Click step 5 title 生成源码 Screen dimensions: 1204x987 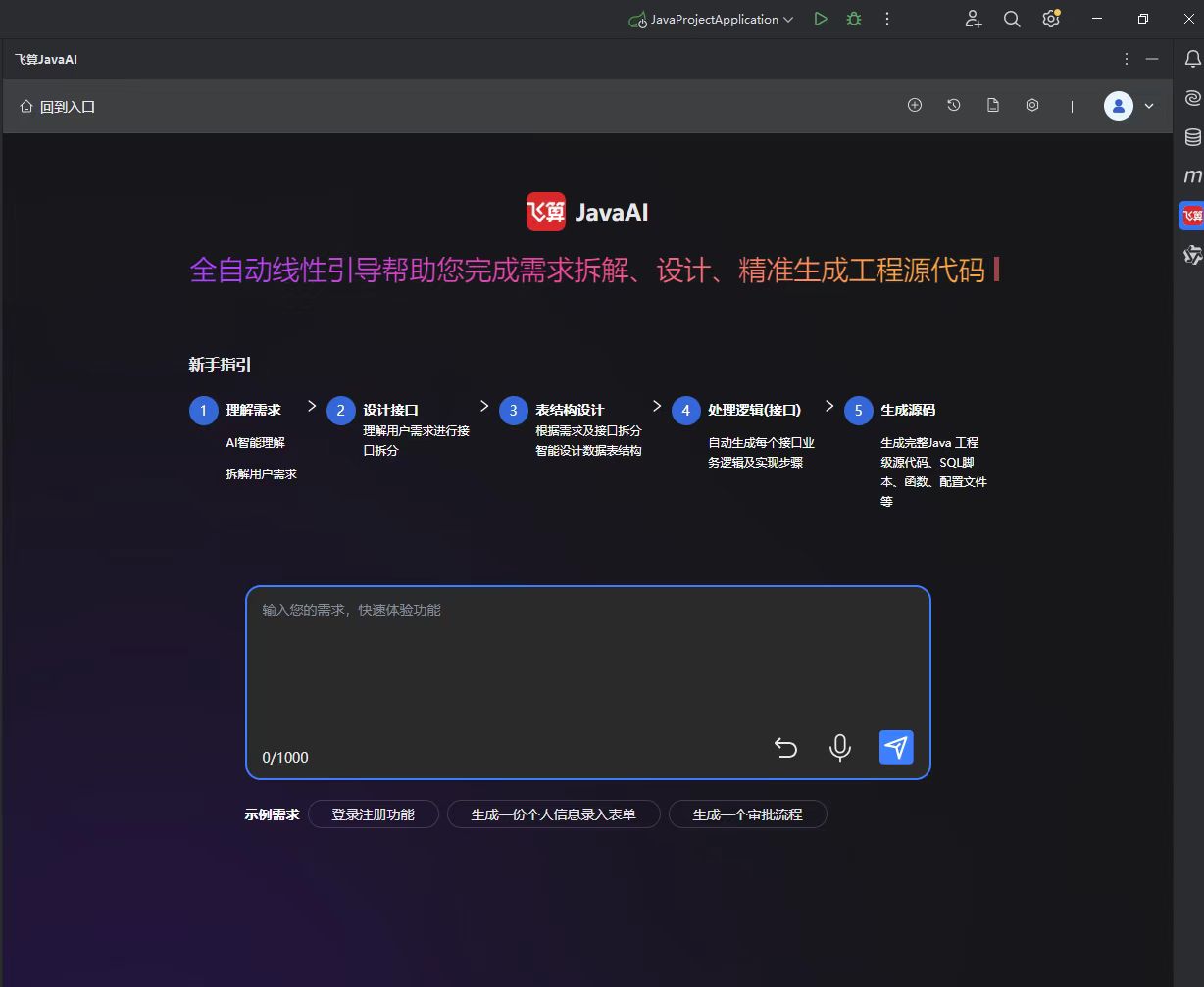click(x=909, y=410)
